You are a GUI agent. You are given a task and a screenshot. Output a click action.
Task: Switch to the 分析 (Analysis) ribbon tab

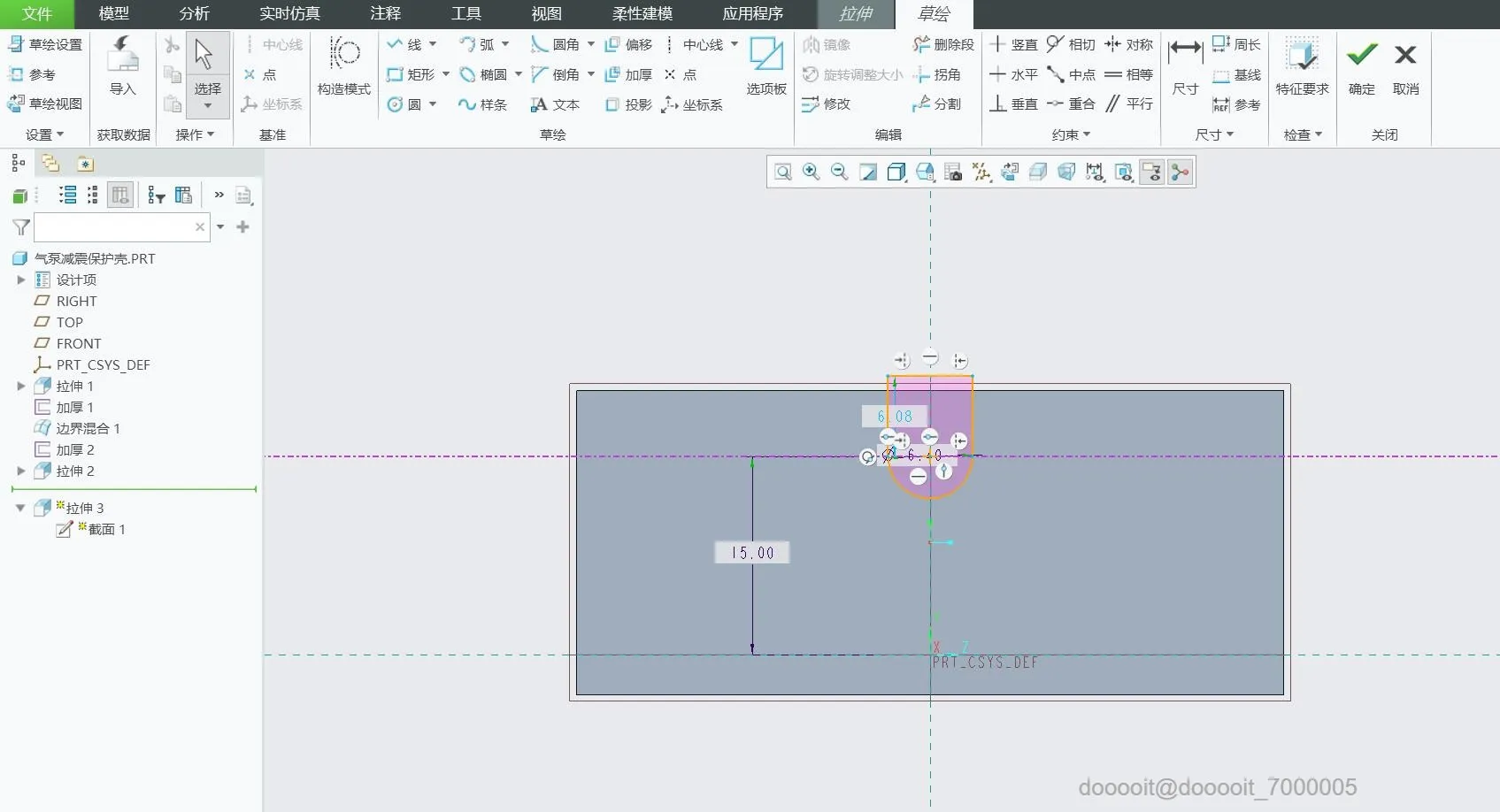195,14
